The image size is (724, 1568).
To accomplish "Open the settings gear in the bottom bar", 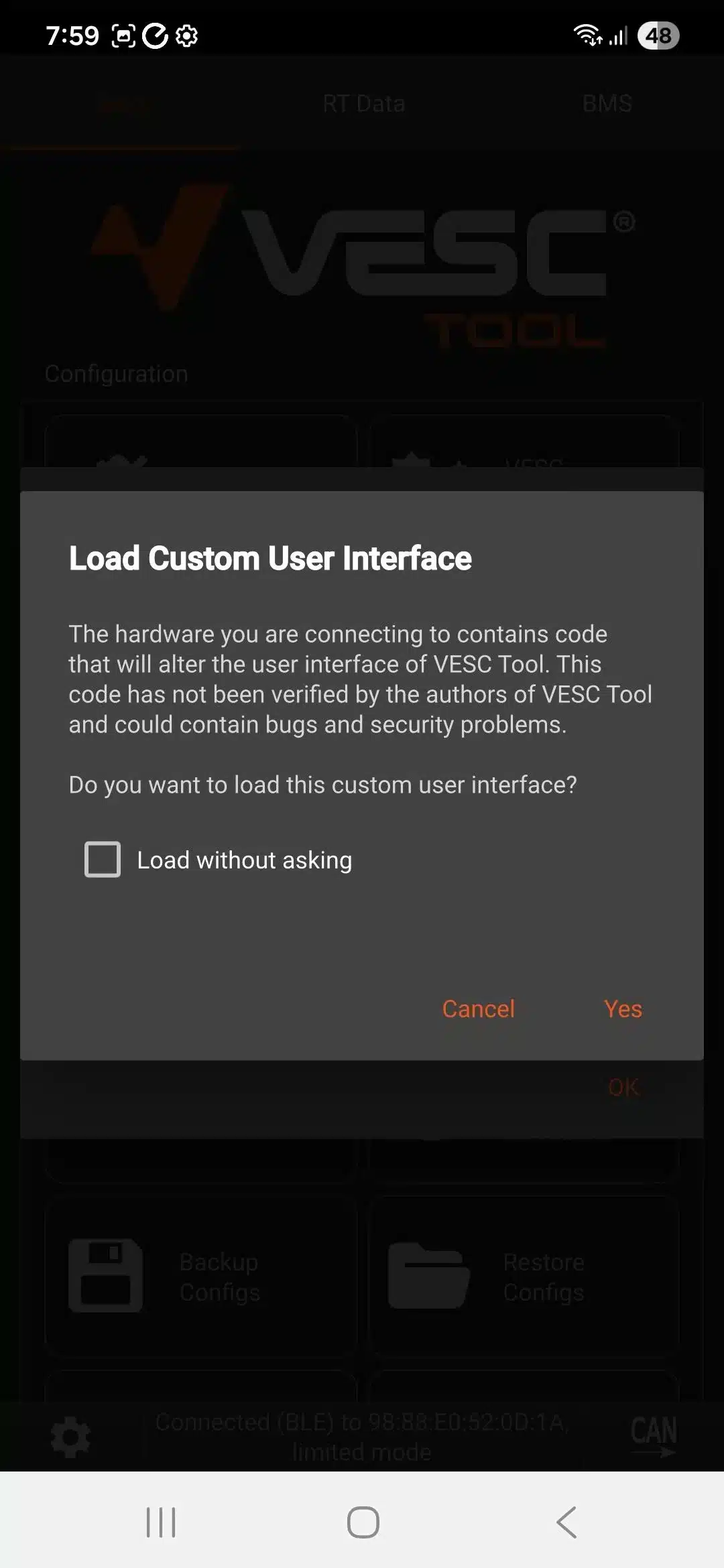I will point(70,1437).
